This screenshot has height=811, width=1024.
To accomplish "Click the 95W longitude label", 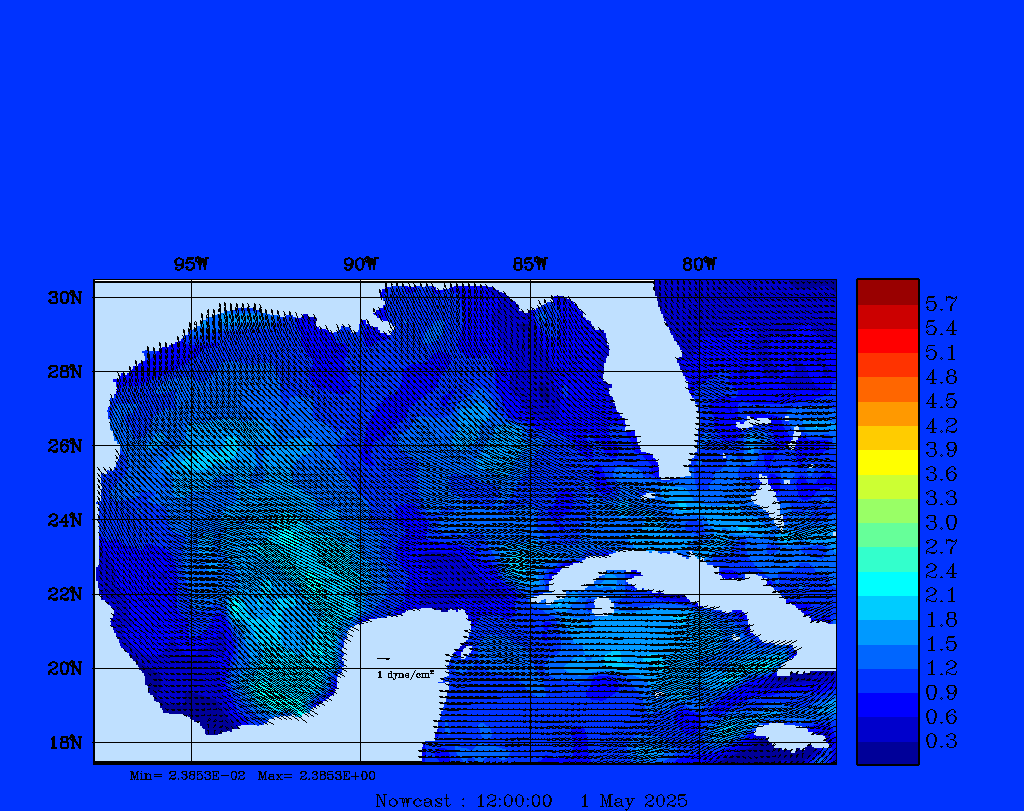I will pos(191,265).
